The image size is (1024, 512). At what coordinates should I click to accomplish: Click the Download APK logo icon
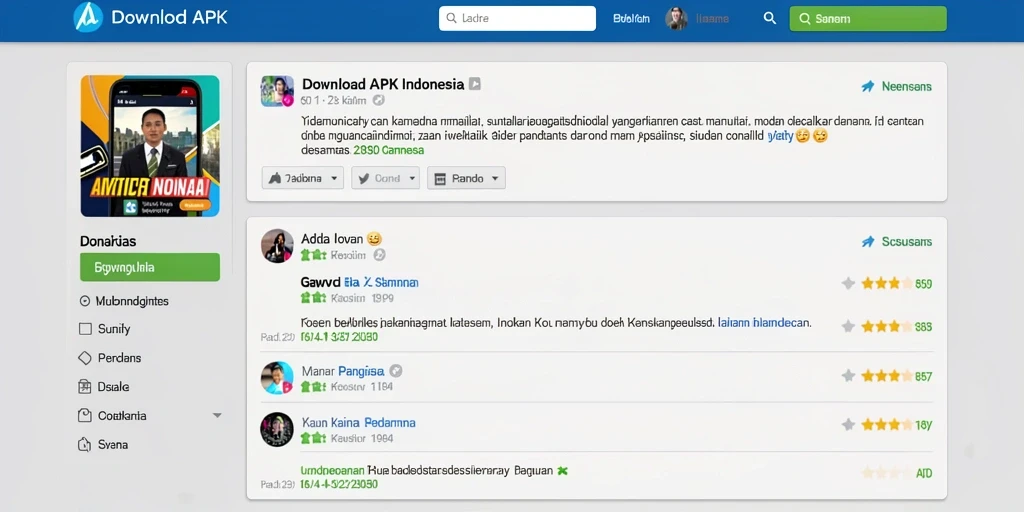pyautogui.click(x=88, y=17)
